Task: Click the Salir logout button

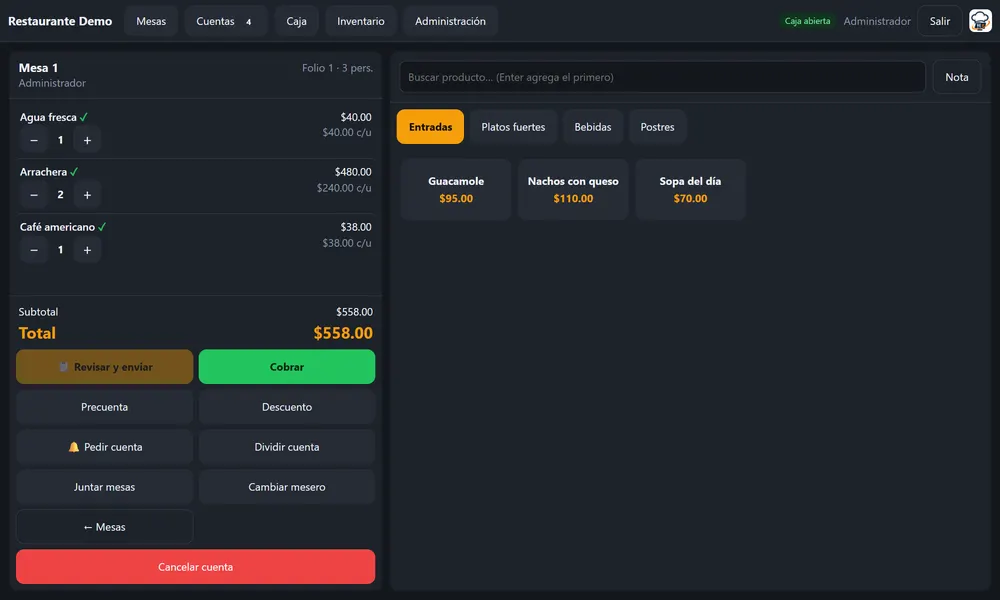Action: point(939,21)
